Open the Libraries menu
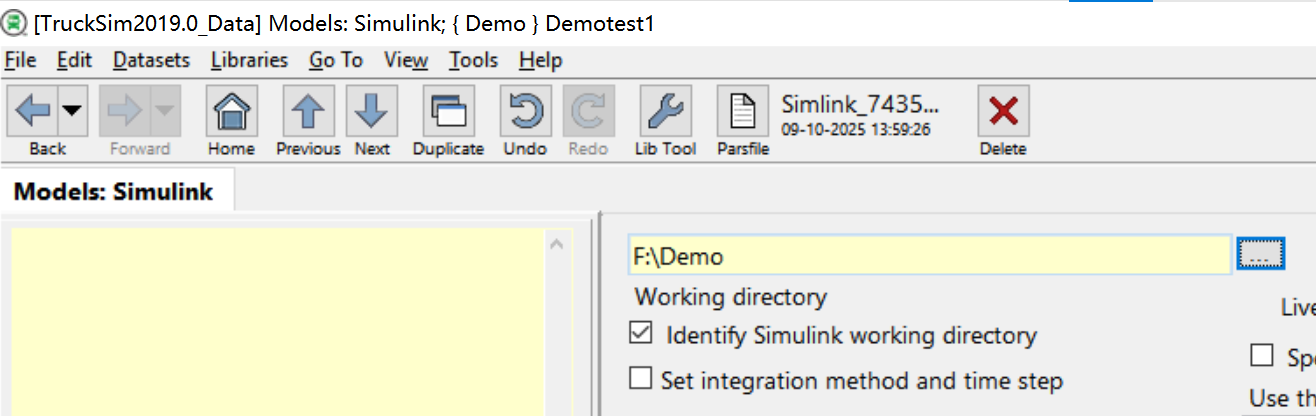 249,60
